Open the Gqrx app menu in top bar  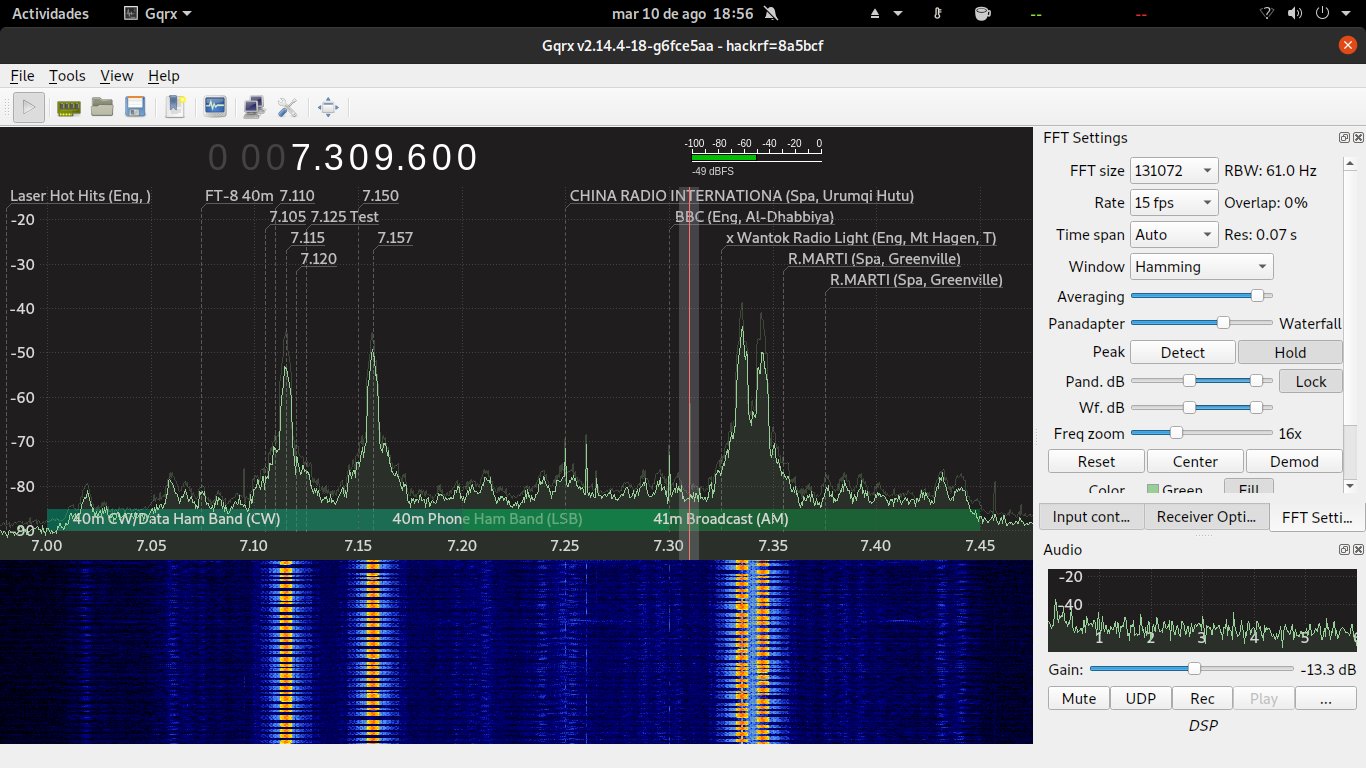pos(158,13)
